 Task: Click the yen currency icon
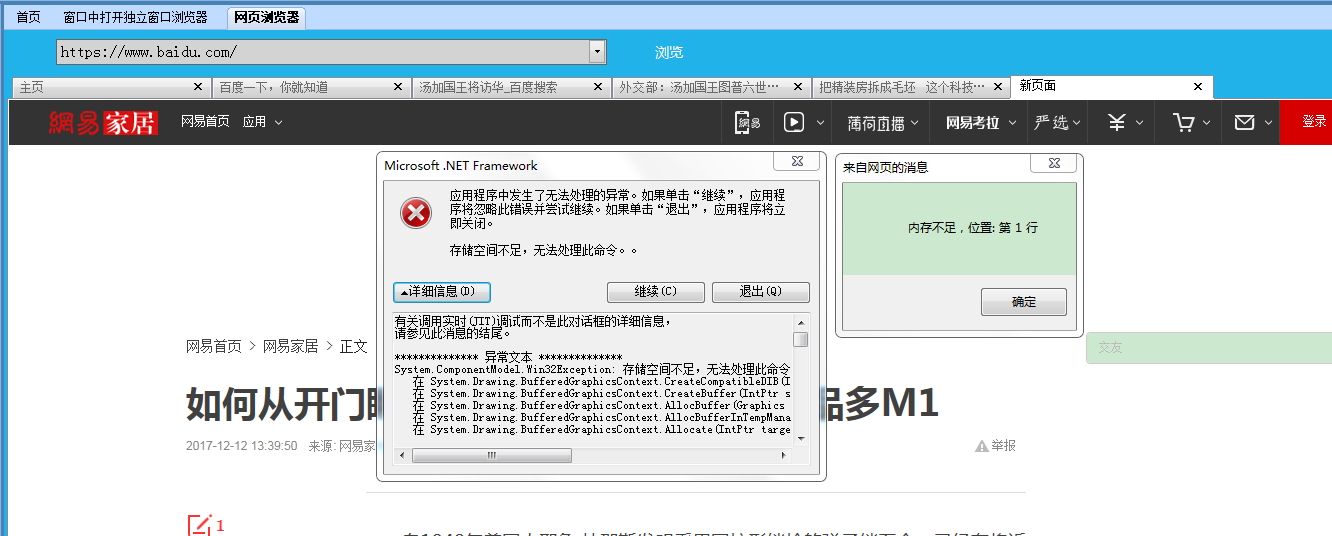click(1117, 122)
